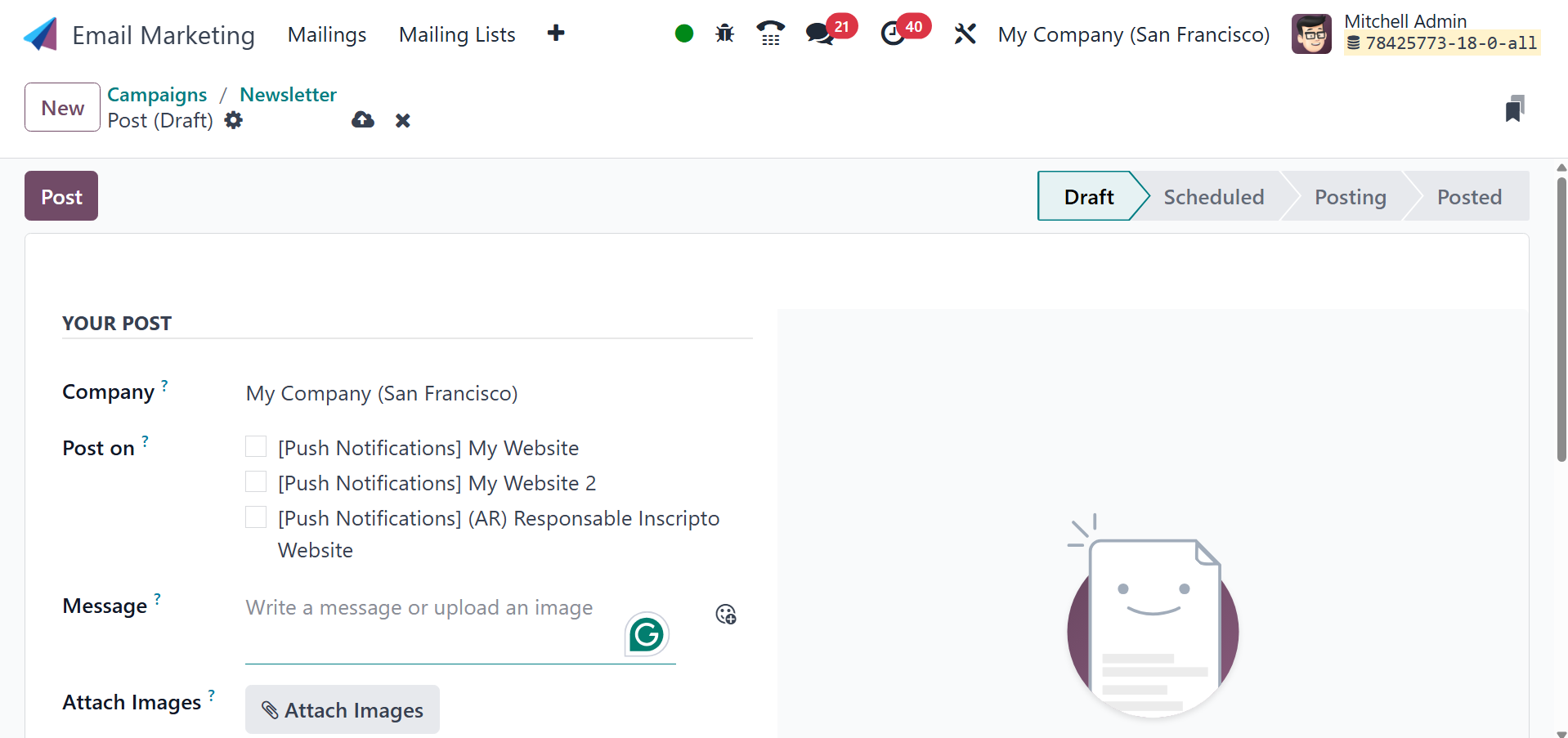The height and width of the screenshot is (738, 1568).
Task: Click the purple Post button
Action: pyautogui.click(x=61, y=196)
